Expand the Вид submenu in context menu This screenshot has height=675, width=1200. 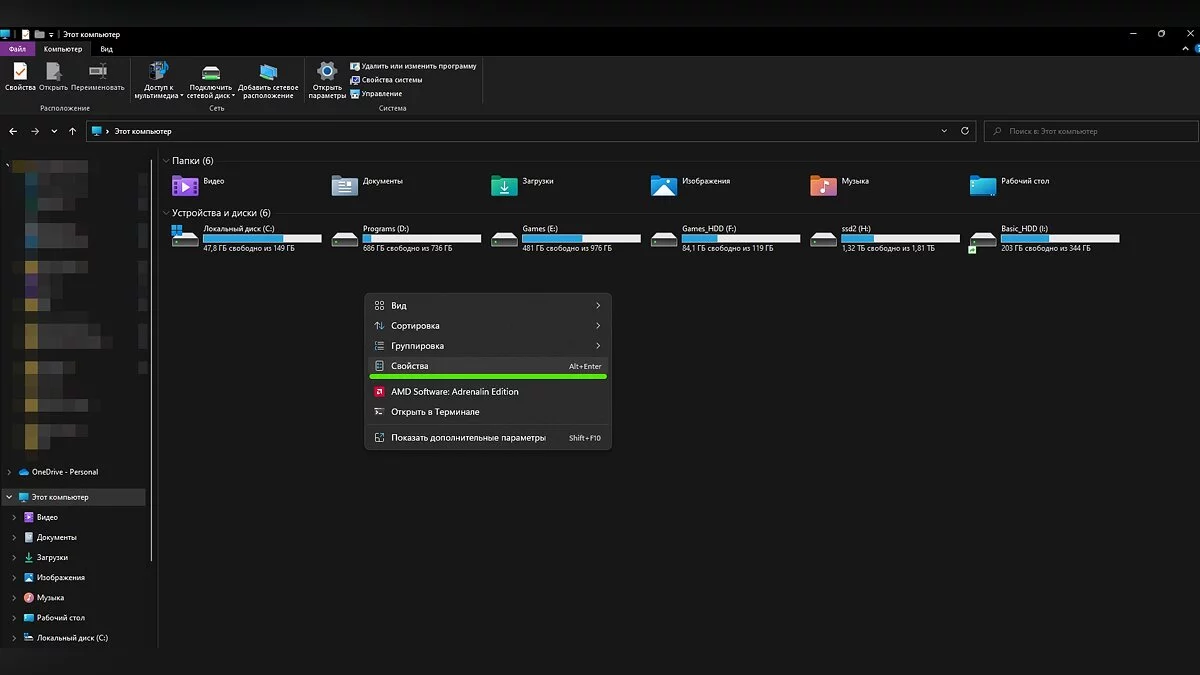tap(488, 306)
